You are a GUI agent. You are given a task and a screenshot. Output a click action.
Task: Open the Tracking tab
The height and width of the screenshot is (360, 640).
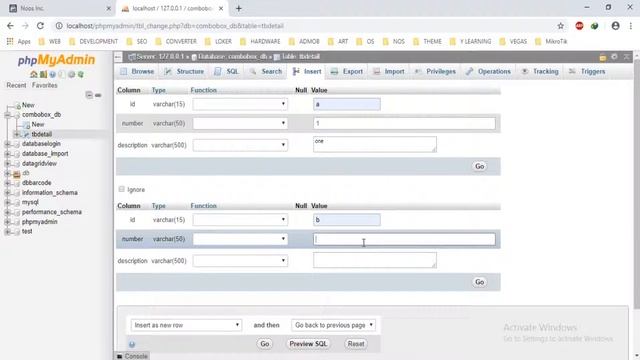coord(540,71)
